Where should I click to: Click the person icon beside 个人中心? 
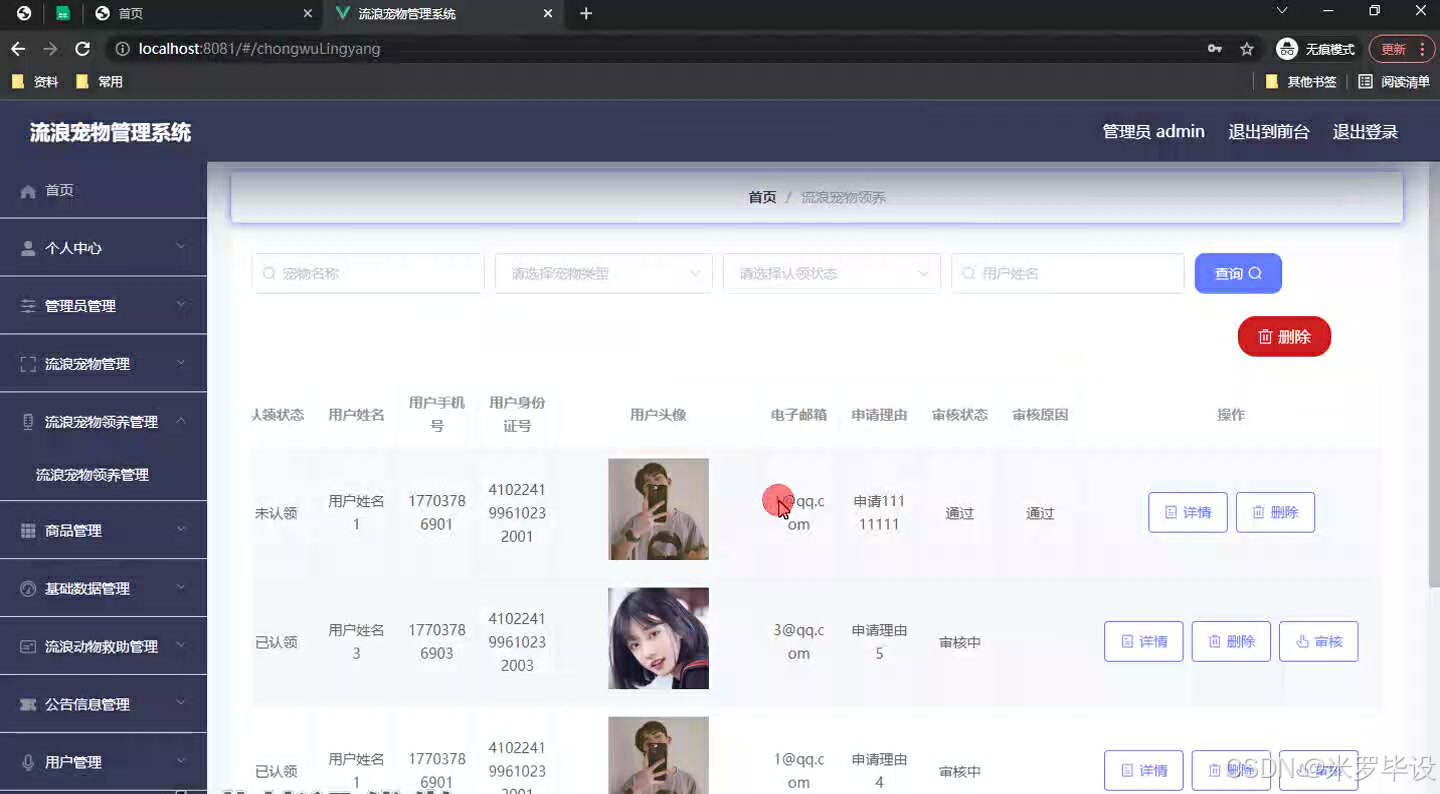tap(28, 248)
